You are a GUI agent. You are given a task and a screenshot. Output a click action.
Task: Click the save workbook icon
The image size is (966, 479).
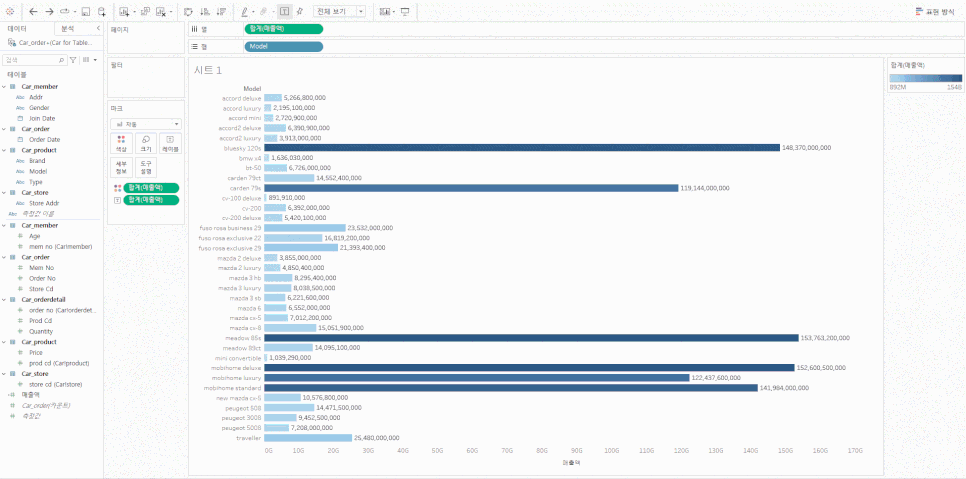click(86, 12)
